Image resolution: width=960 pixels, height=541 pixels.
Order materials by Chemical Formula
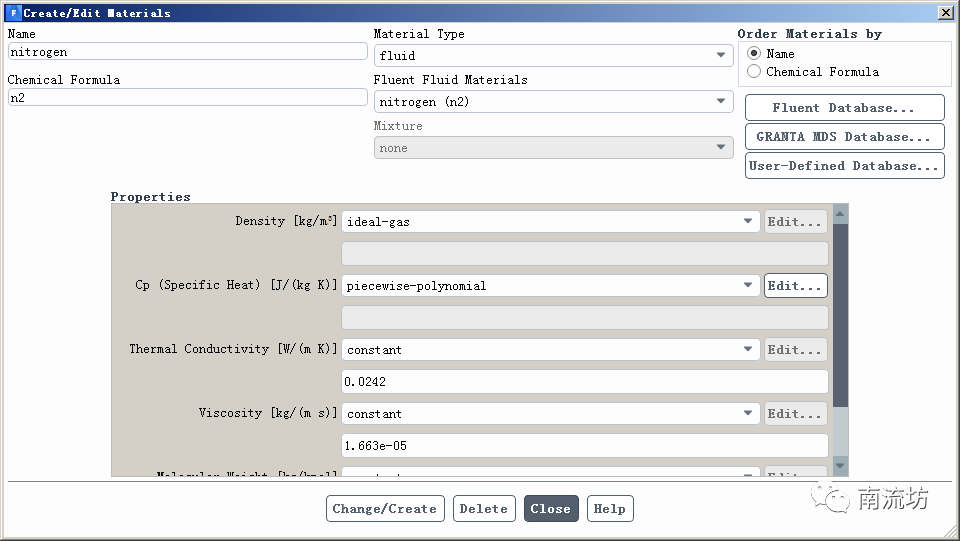coord(754,71)
